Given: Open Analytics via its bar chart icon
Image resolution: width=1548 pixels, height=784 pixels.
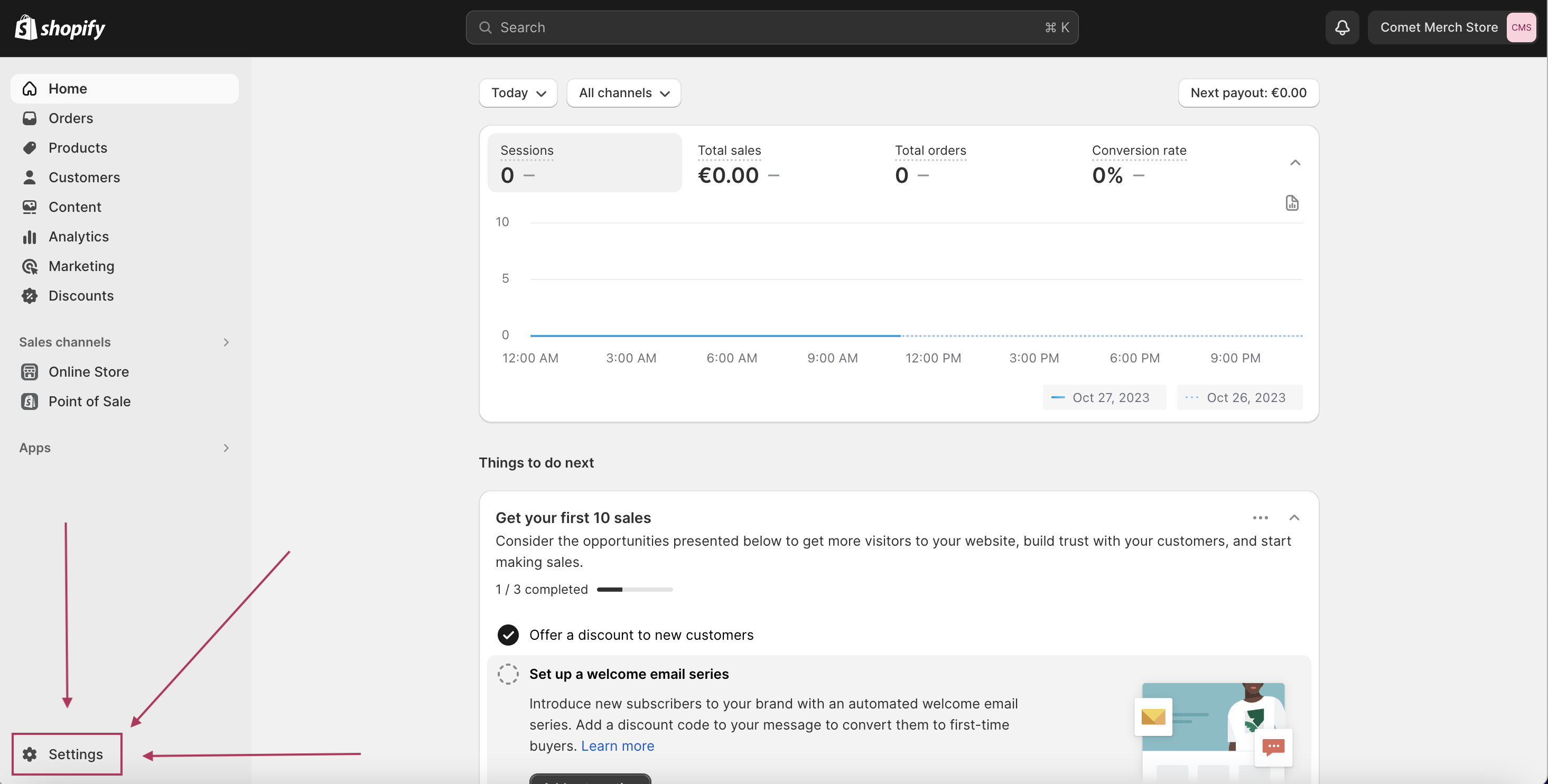Looking at the screenshot, I should (30, 237).
